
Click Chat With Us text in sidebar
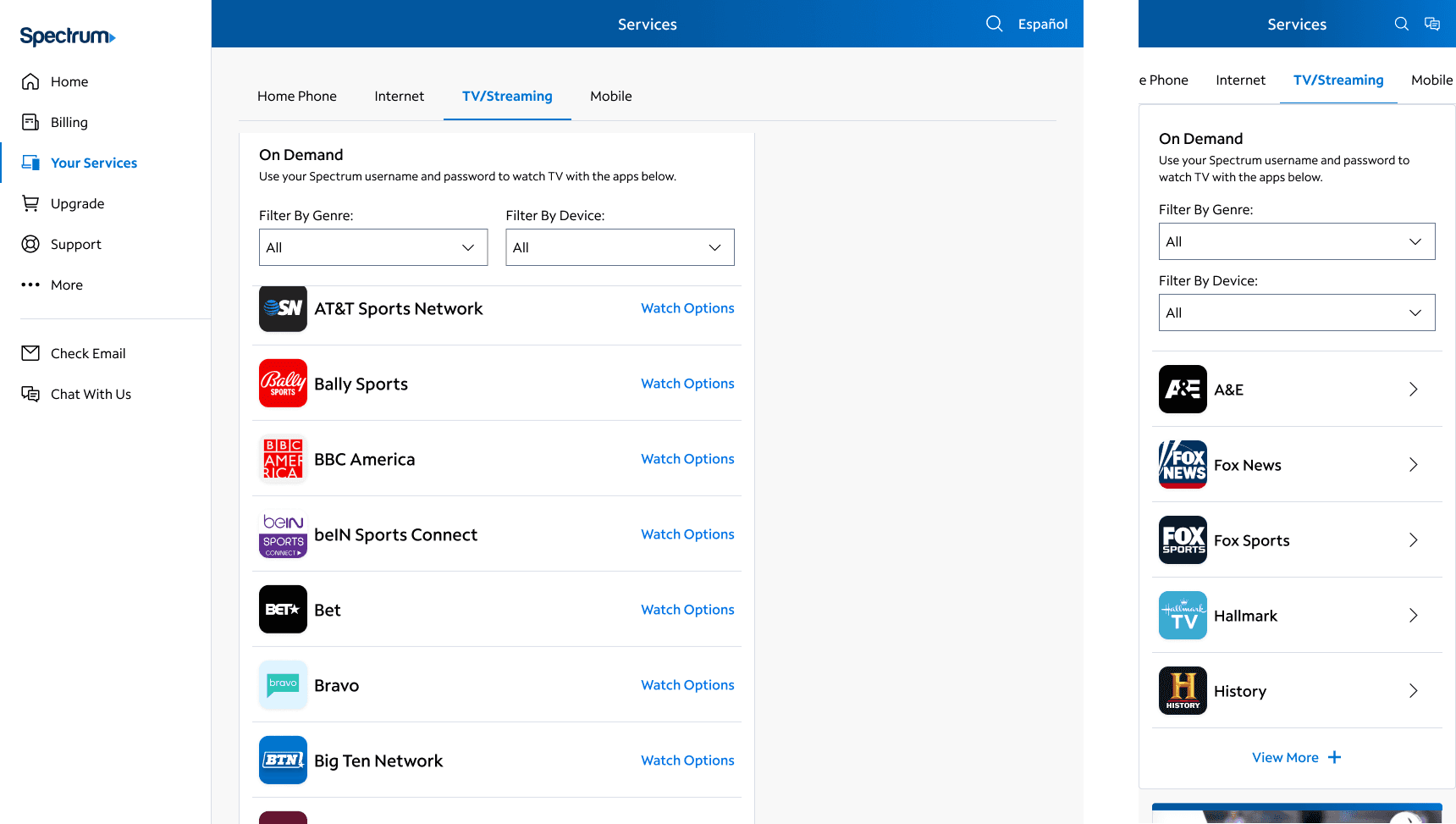point(91,394)
